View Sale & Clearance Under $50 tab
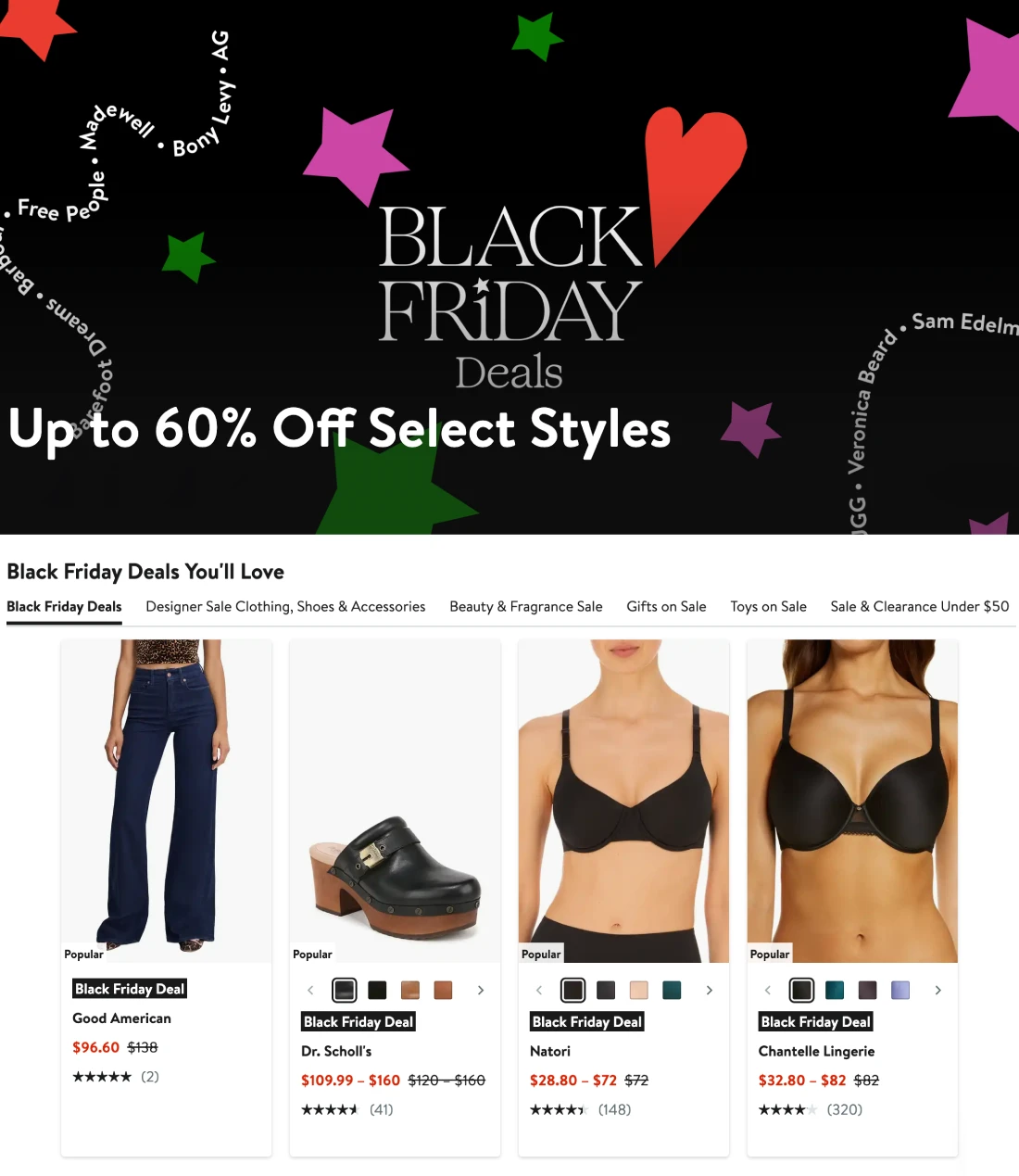 920,607
